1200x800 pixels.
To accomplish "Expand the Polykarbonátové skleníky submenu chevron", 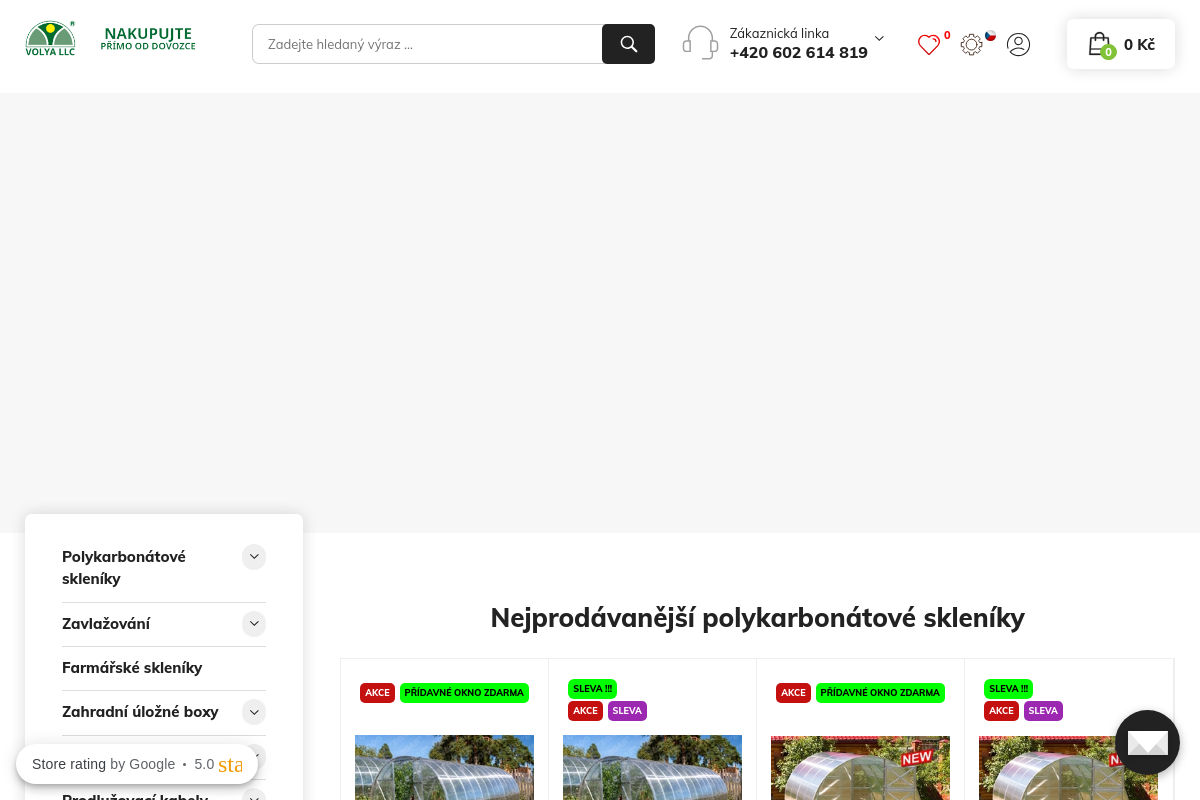I will 254,557.
